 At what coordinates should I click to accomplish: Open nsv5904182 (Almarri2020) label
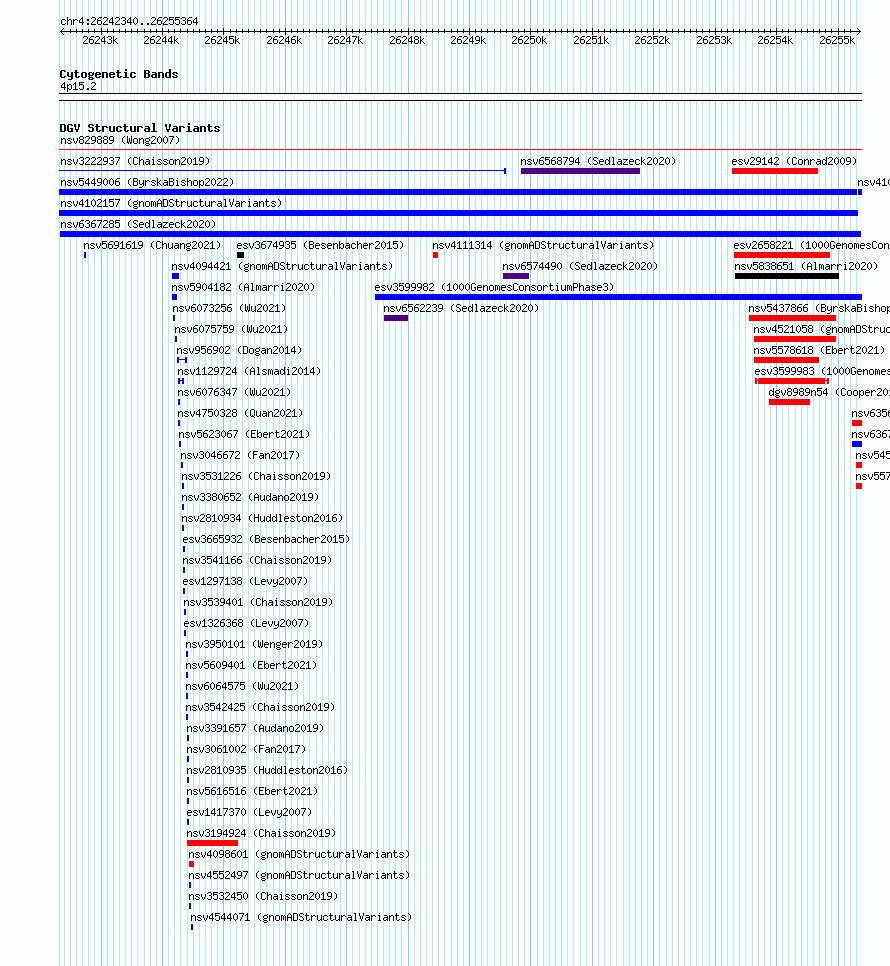243,287
